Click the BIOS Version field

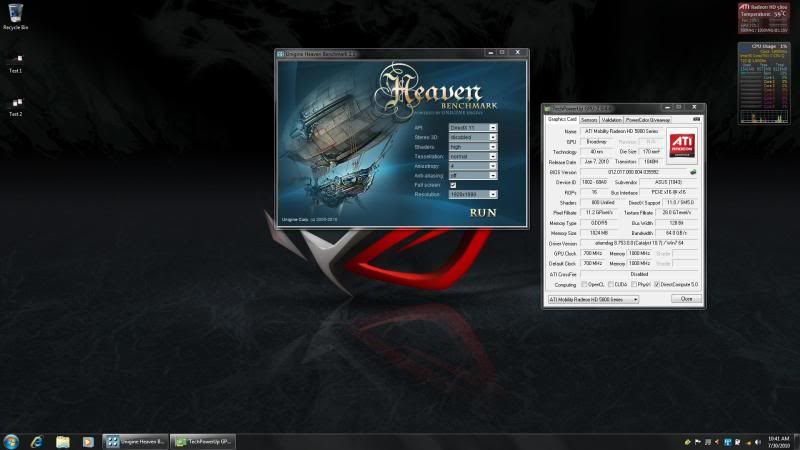coord(633,172)
